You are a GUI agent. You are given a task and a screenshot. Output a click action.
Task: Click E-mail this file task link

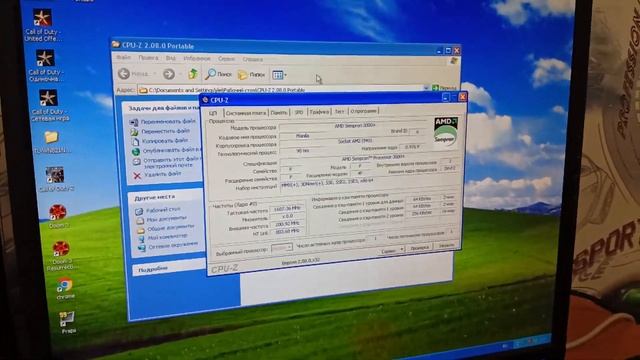171,162
